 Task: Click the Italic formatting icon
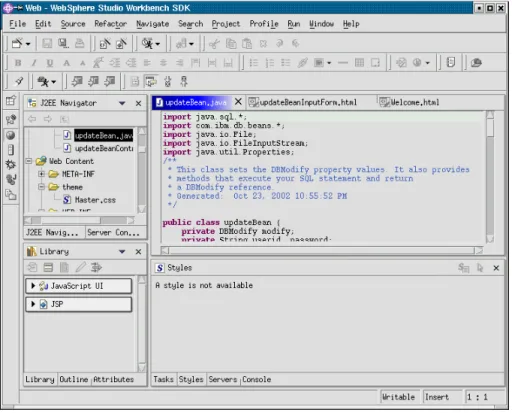(34, 63)
